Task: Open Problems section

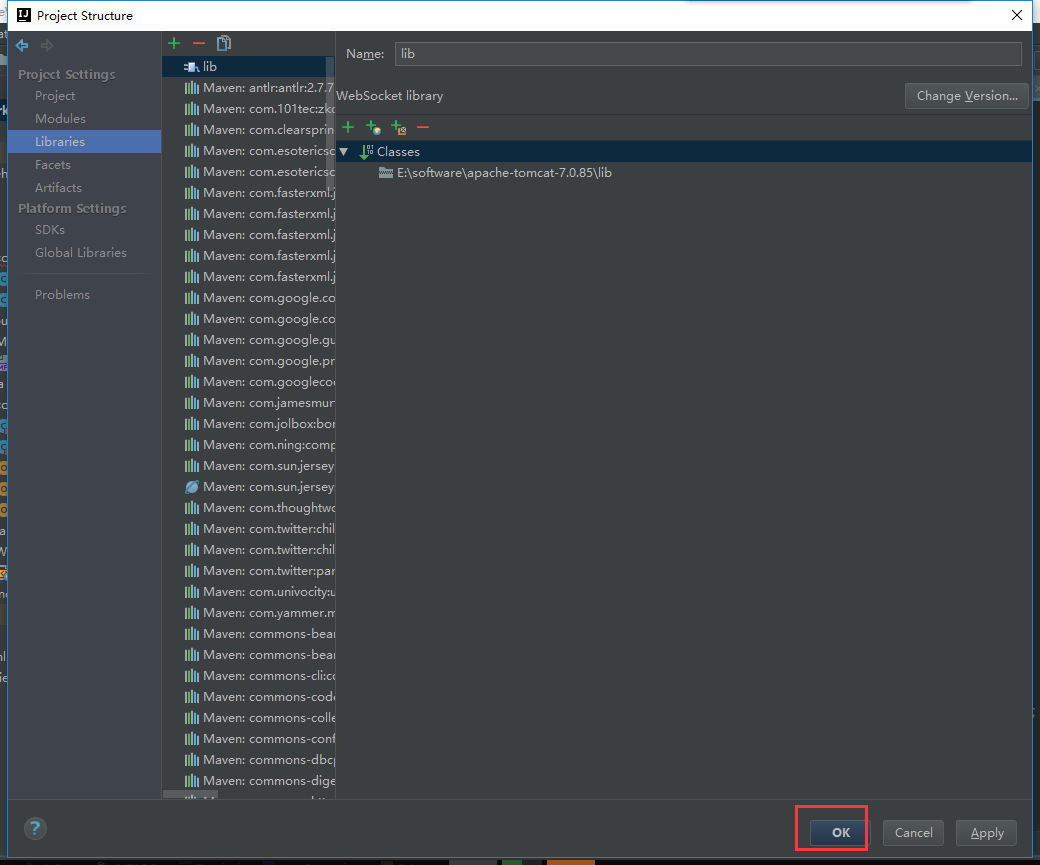Action: point(62,295)
